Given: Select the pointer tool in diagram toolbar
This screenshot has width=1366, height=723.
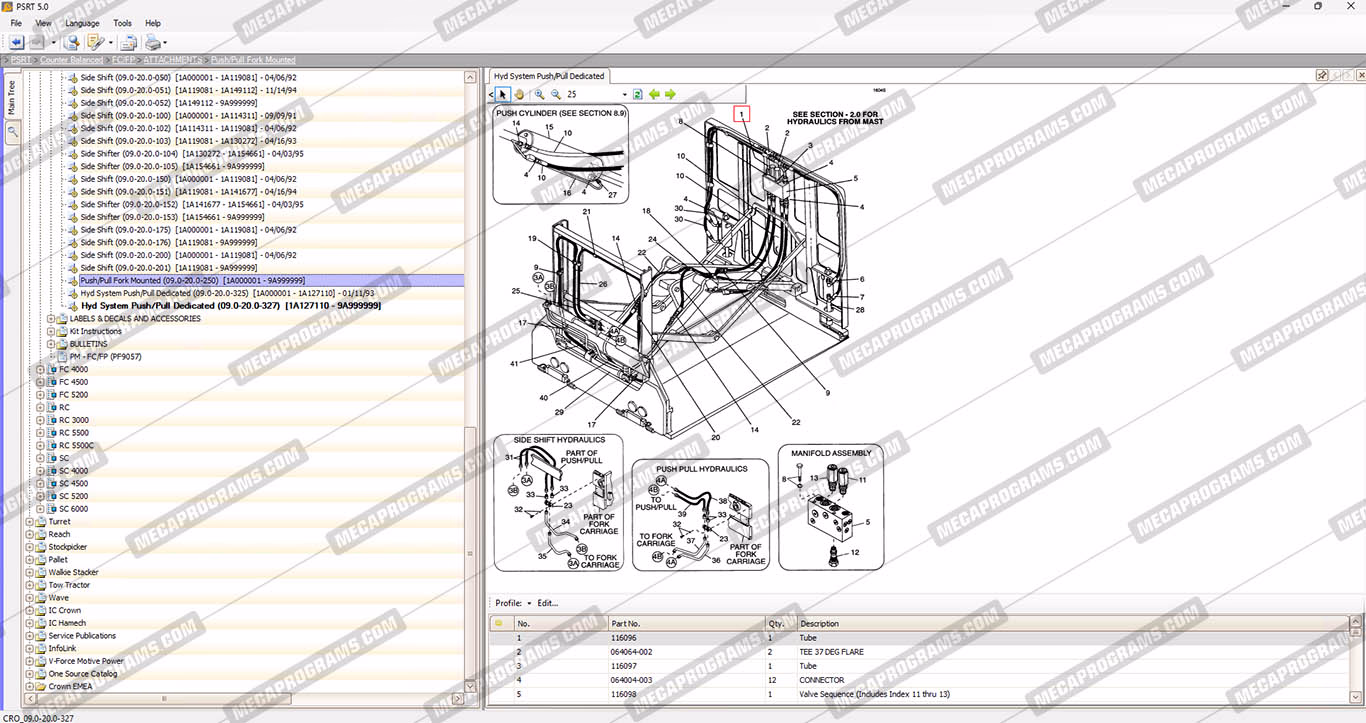Looking at the screenshot, I should (x=503, y=94).
